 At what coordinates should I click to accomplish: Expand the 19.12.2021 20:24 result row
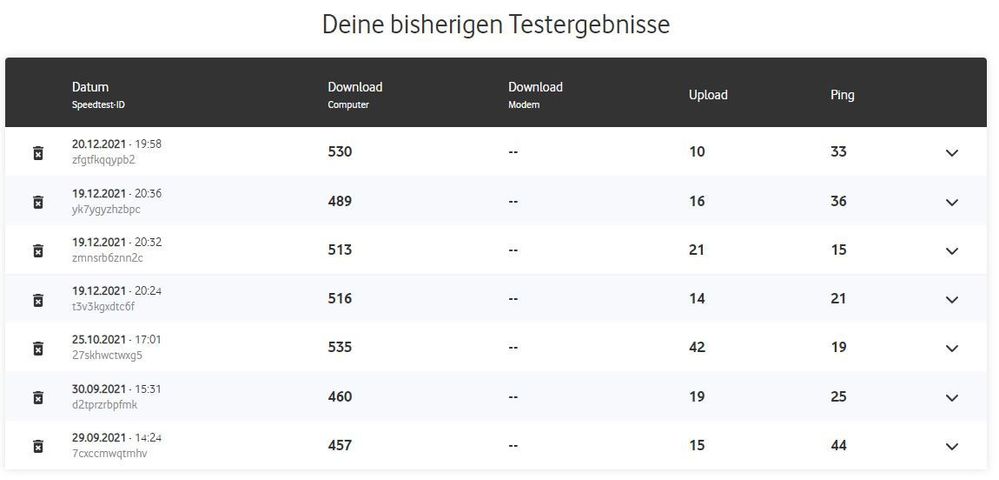coord(951,299)
